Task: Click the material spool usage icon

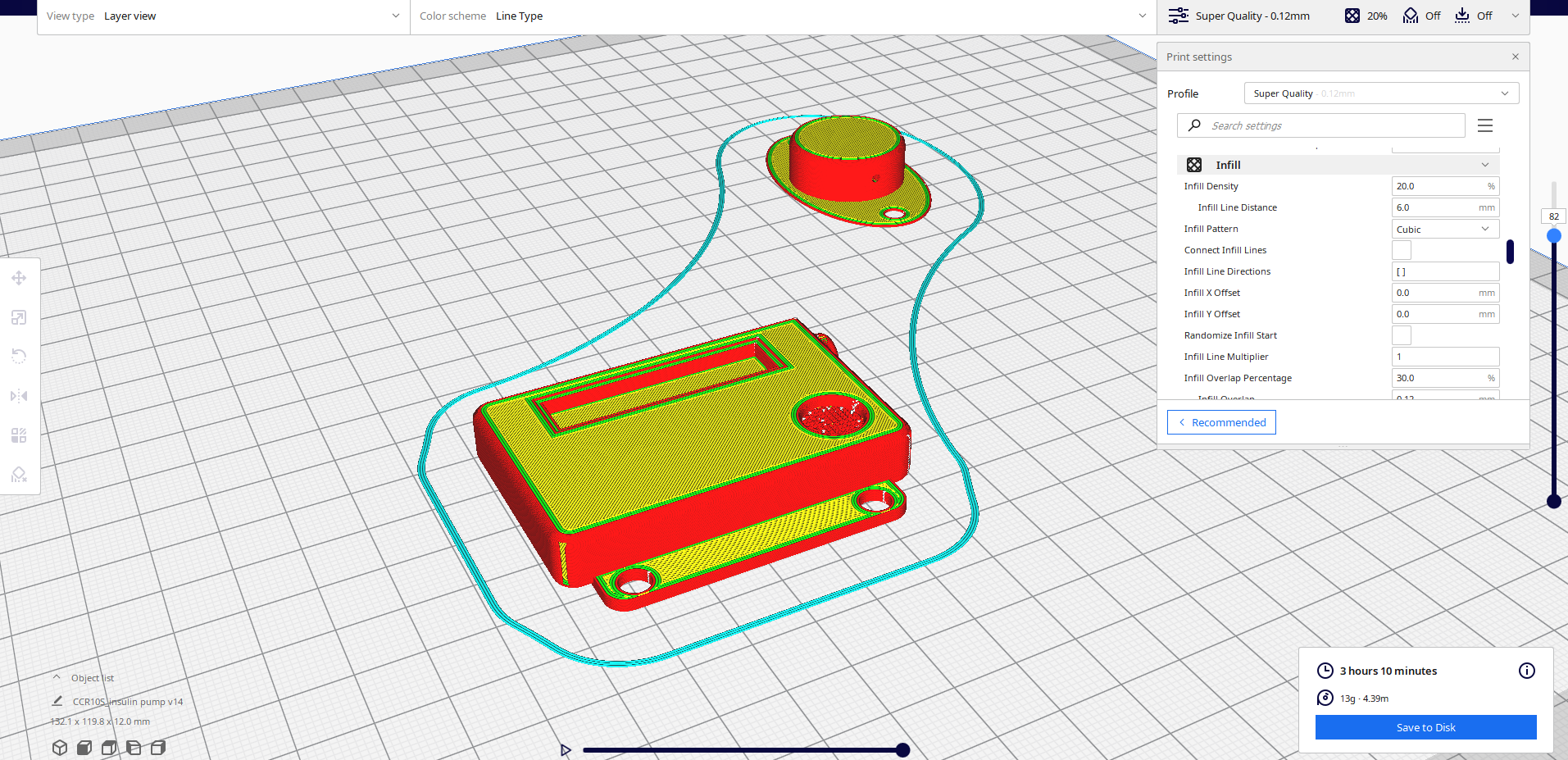Action: pyautogui.click(x=1325, y=698)
